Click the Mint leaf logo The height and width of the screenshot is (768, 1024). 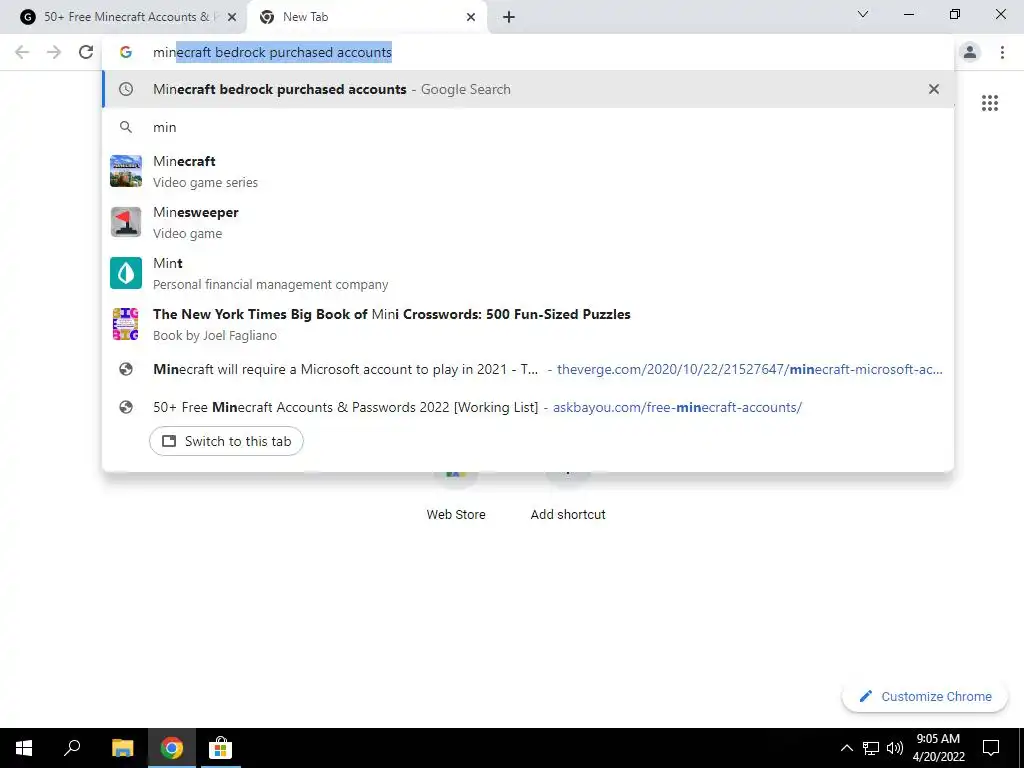point(126,273)
